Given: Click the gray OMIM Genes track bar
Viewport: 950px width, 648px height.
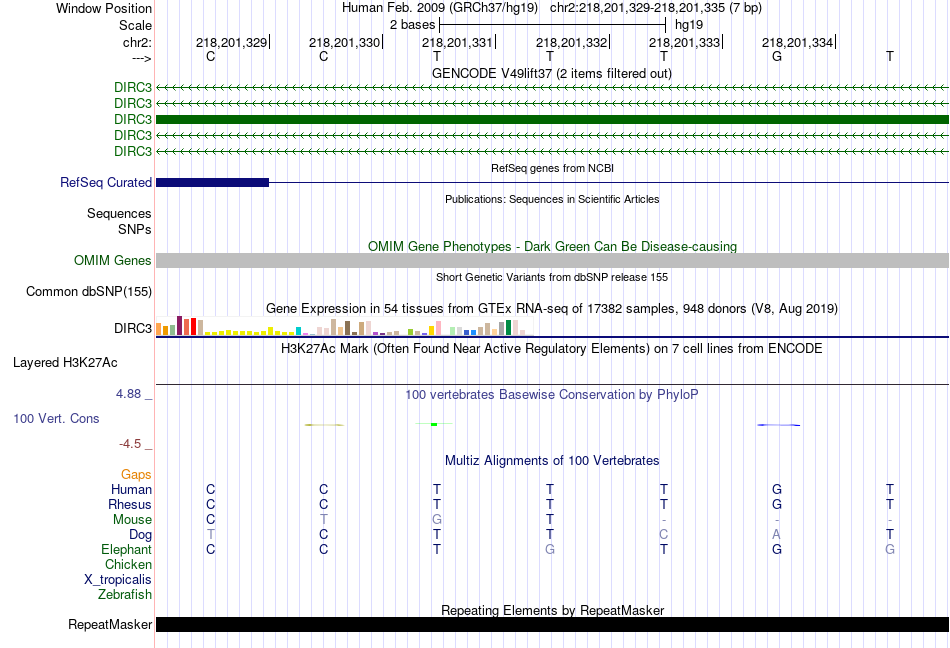Looking at the screenshot, I should click(x=552, y=260).
